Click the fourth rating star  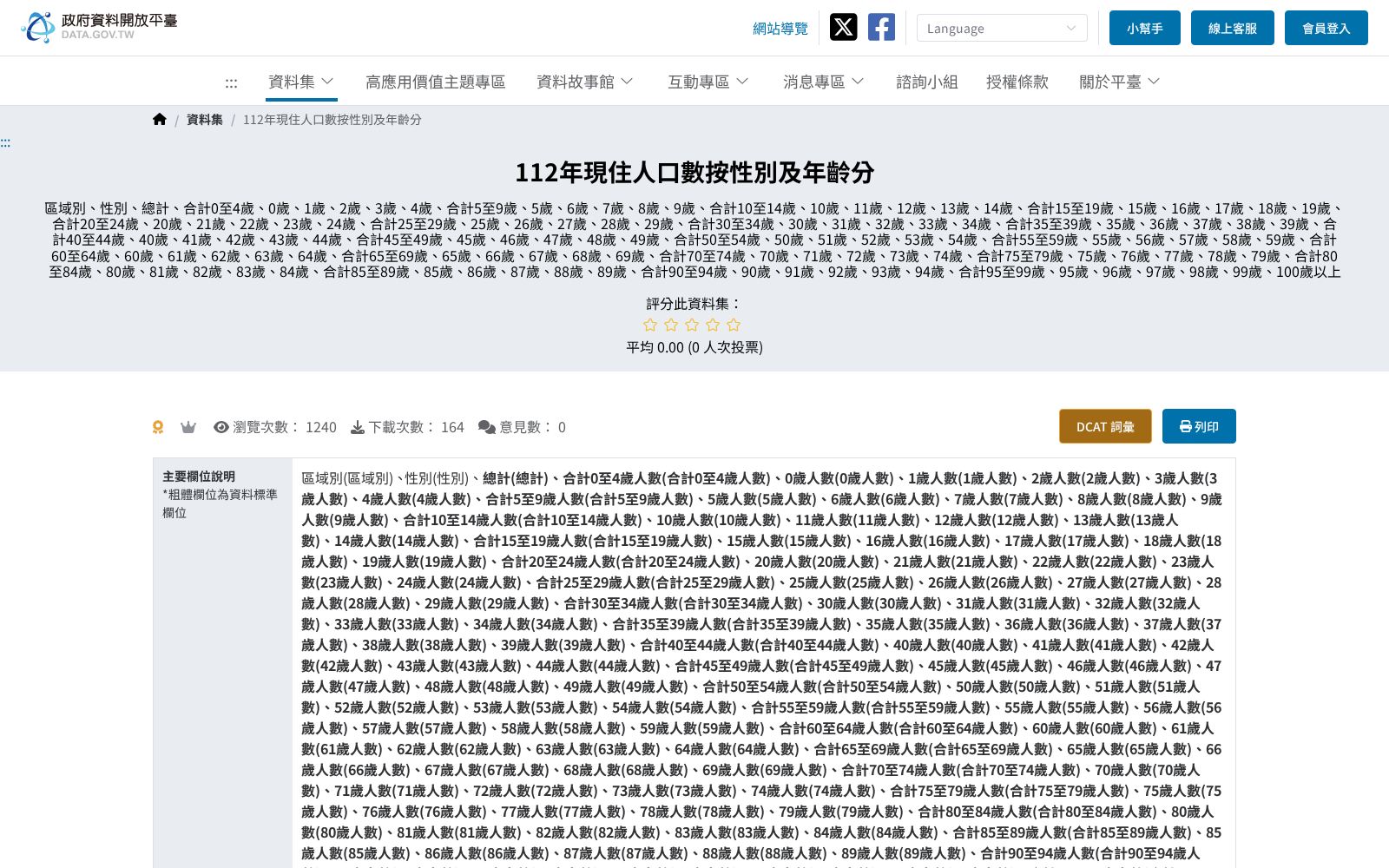pos(713,325)
